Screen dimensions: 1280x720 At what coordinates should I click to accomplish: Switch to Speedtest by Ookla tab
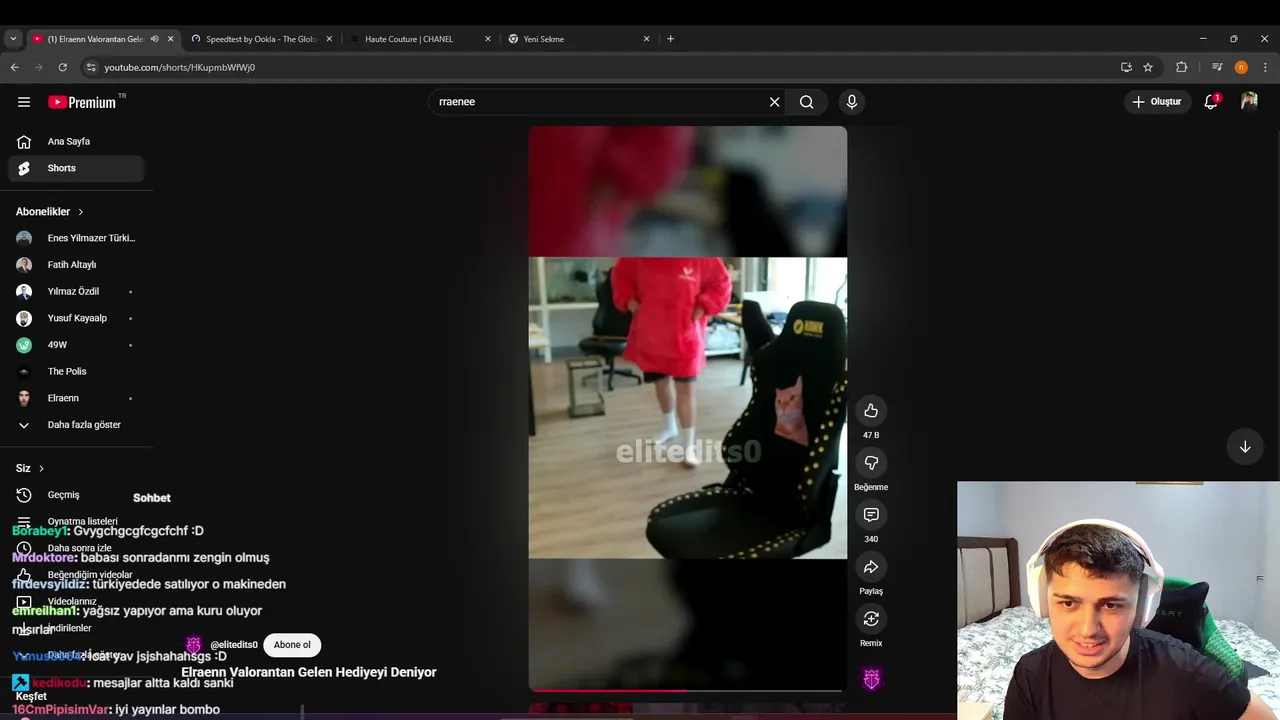pyautogui.click(x=260, y=39)
